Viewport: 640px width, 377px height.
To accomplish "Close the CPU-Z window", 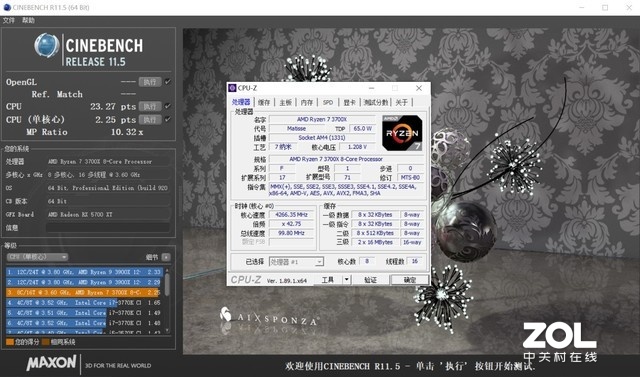I will click(419, 88).
